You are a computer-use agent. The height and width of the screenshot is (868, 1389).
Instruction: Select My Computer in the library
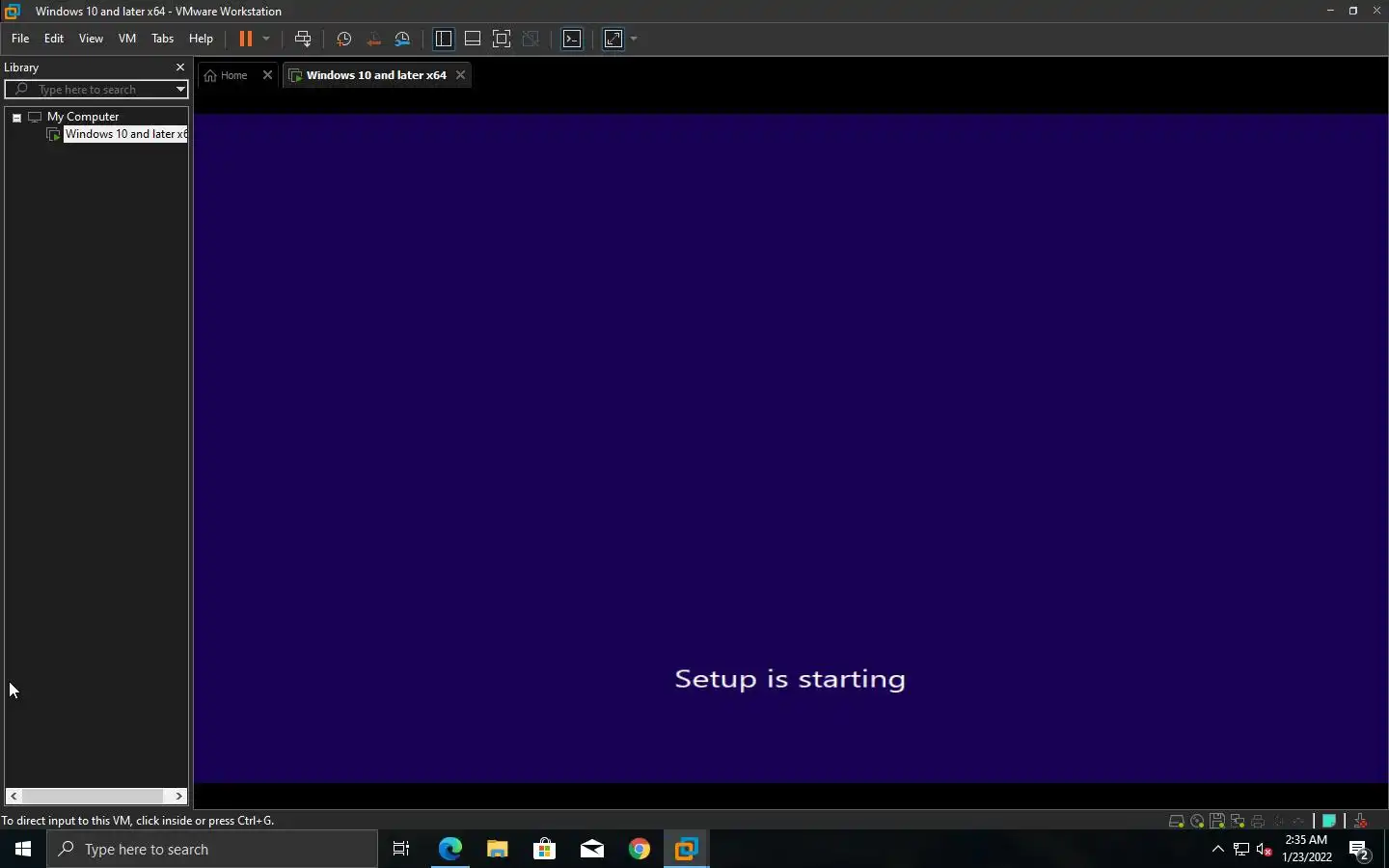pos(83,117)
